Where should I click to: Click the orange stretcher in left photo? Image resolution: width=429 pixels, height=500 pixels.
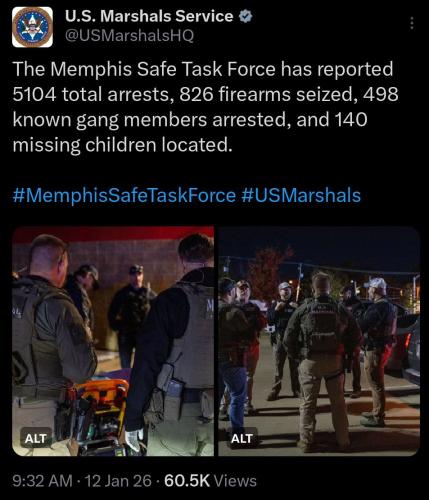100,415
